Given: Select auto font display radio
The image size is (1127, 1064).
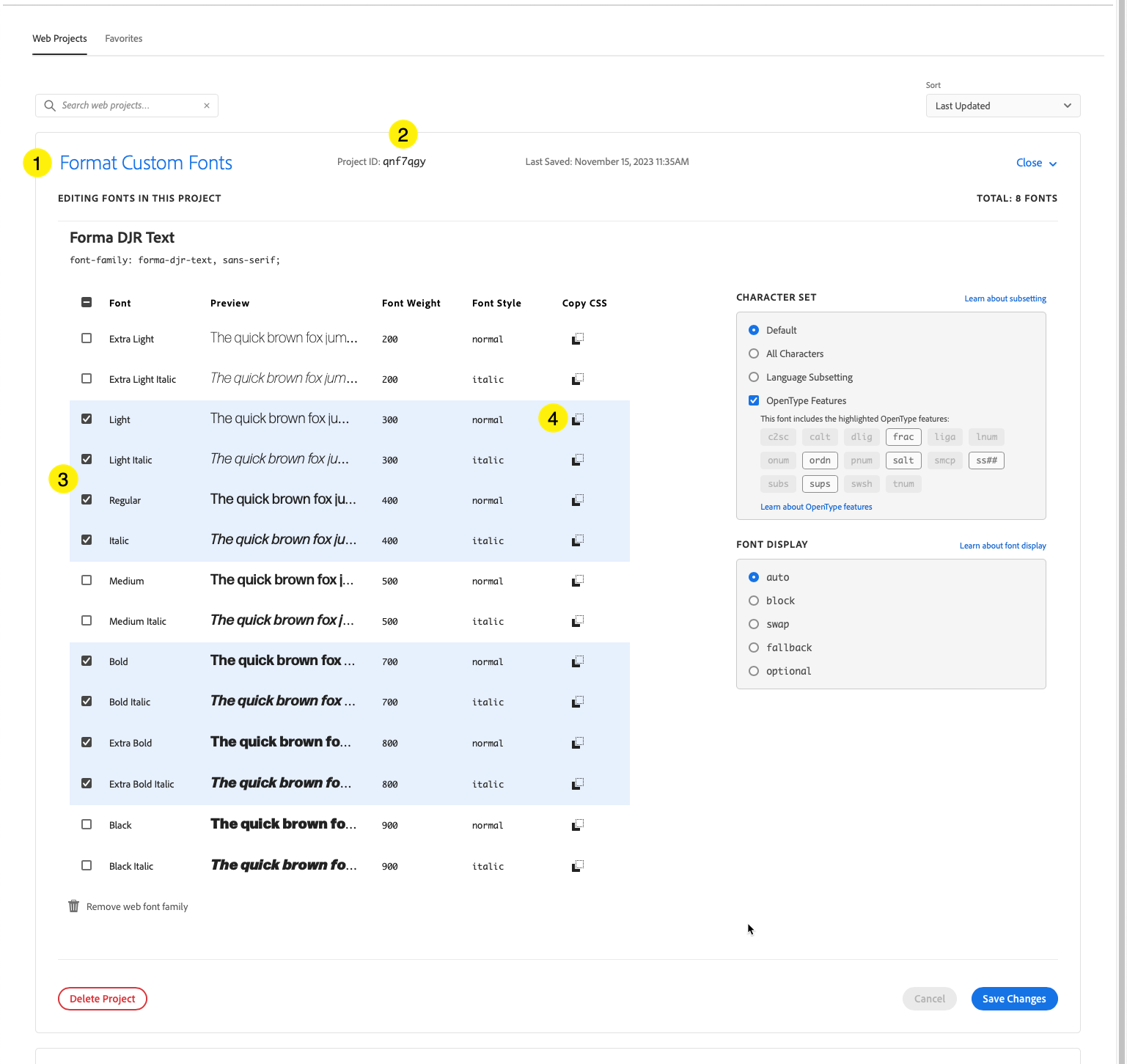Looking at the screenshot, I should (x=754, y=577).
